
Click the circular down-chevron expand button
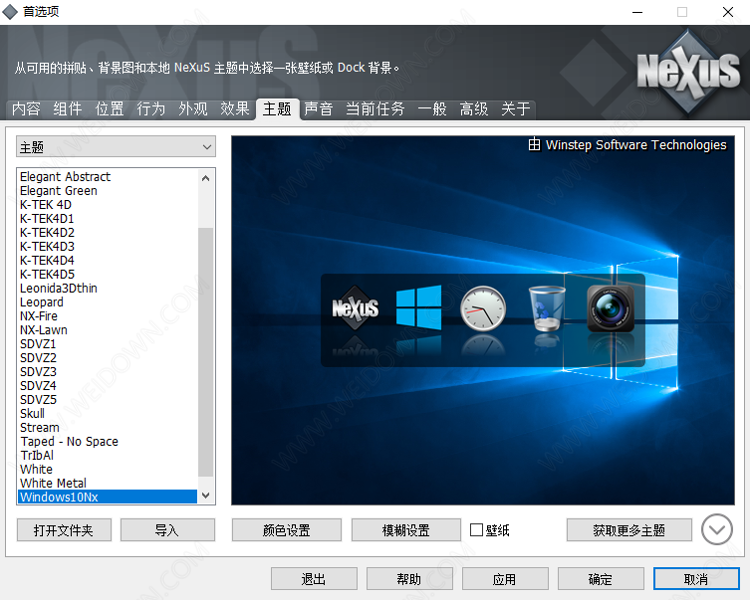tap(717, 530)
